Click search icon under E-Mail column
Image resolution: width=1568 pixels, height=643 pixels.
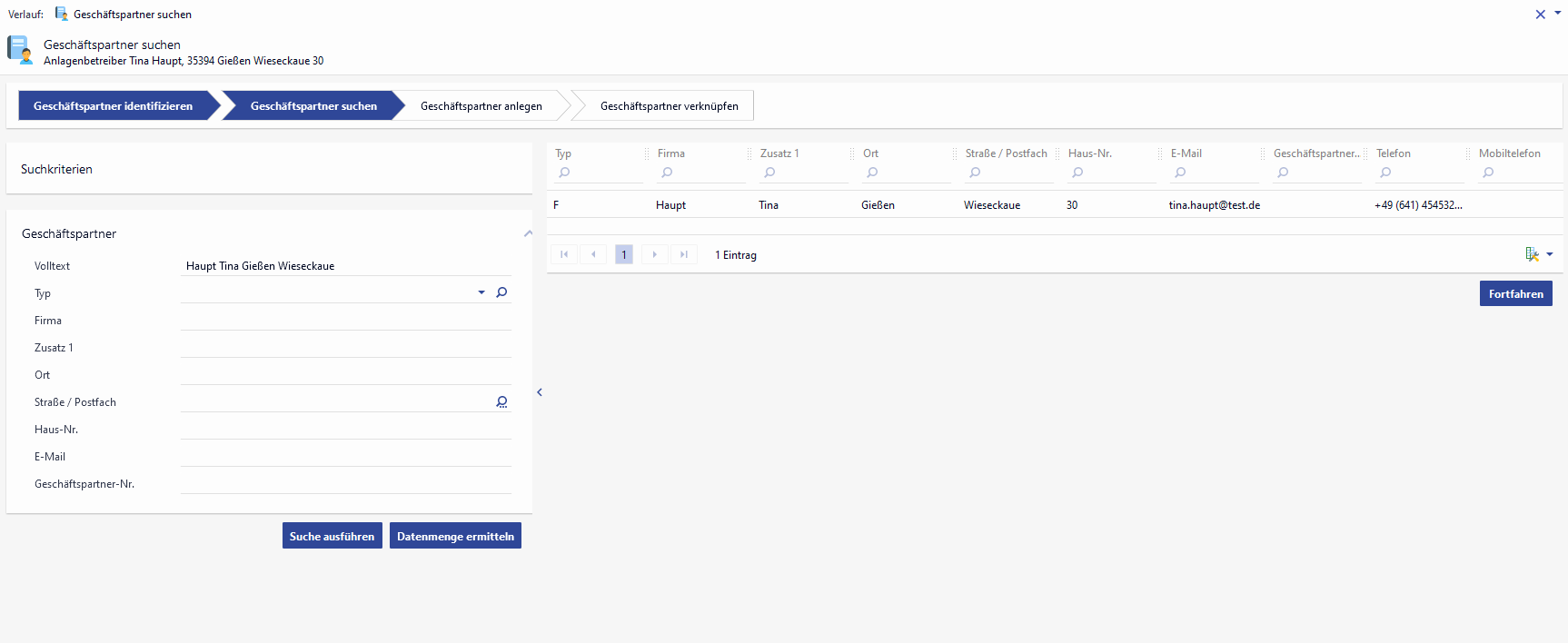click(x=1180, y=173)
